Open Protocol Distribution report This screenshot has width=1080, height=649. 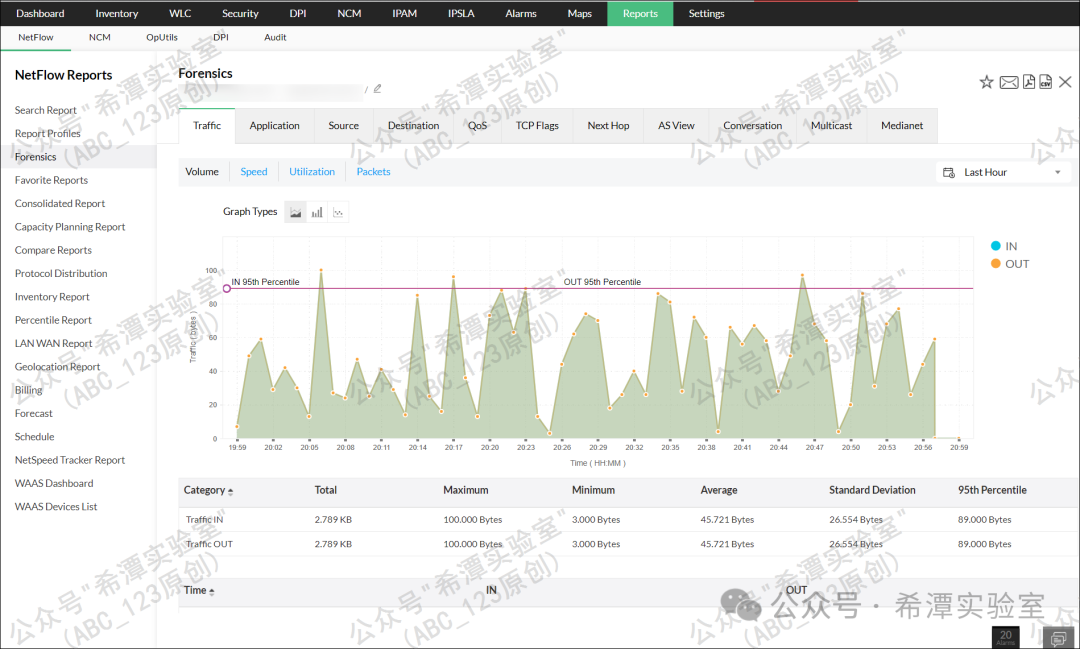point(61,274)
